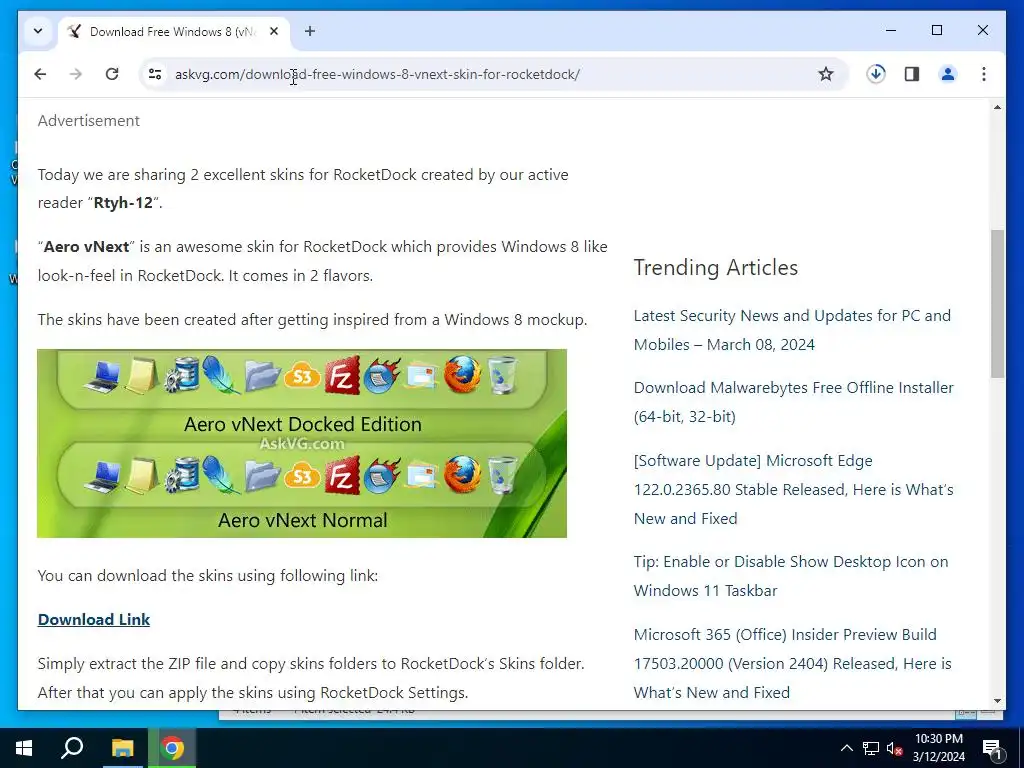Open Windows Start menu
Viewport: 1024px width, 768px height.
tap(24, 748)
